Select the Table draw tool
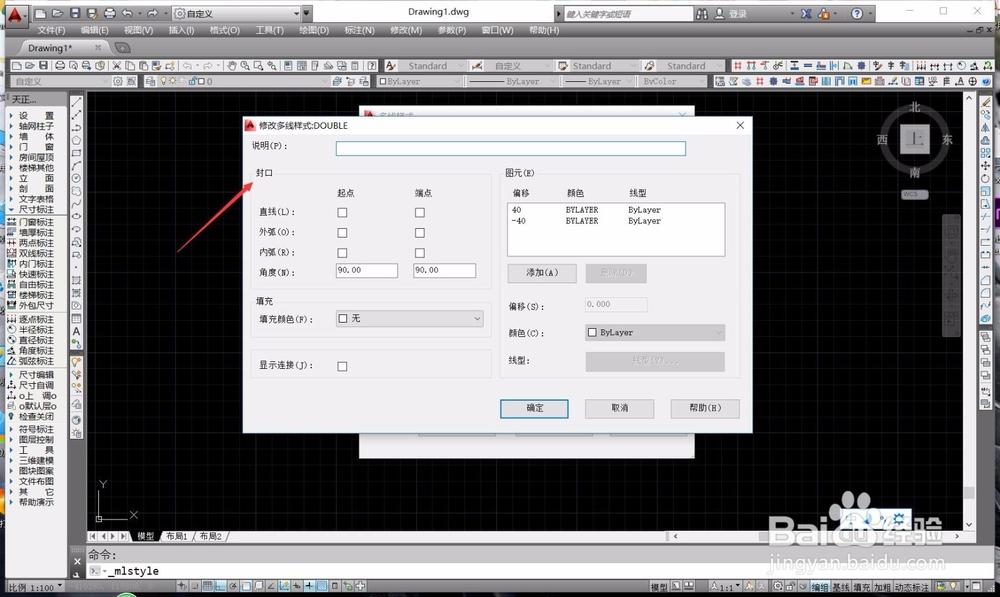 (77, 318)
